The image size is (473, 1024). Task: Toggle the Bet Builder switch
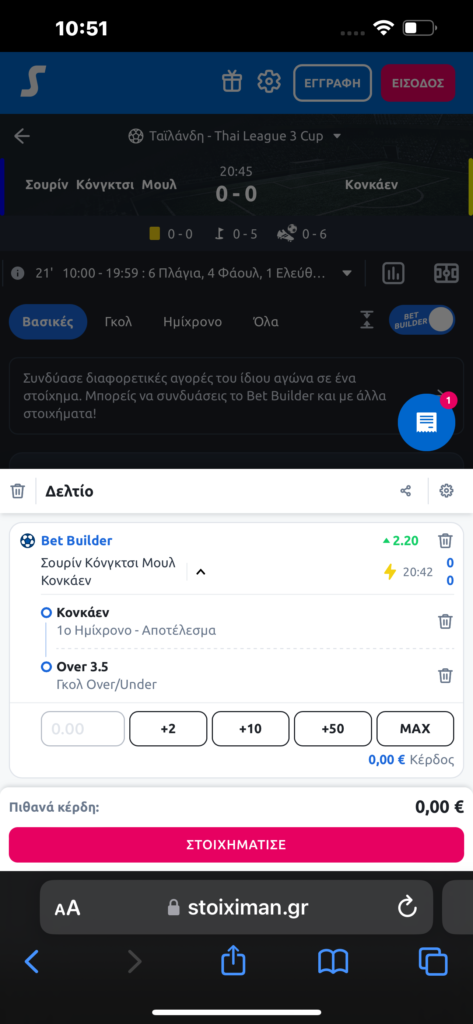[421, 321]
